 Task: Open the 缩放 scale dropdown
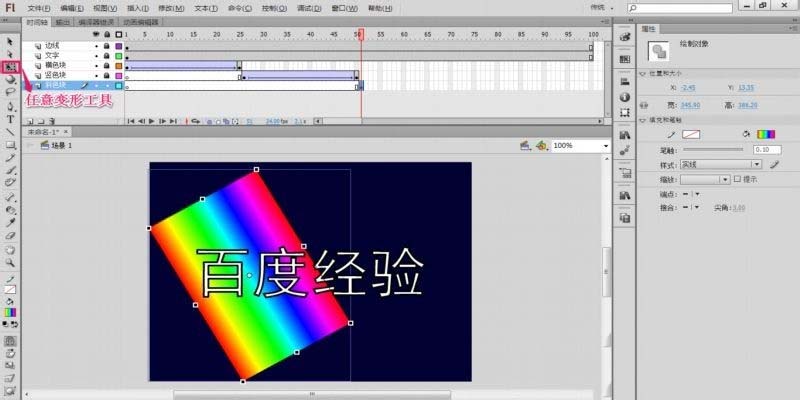[705, 180]
